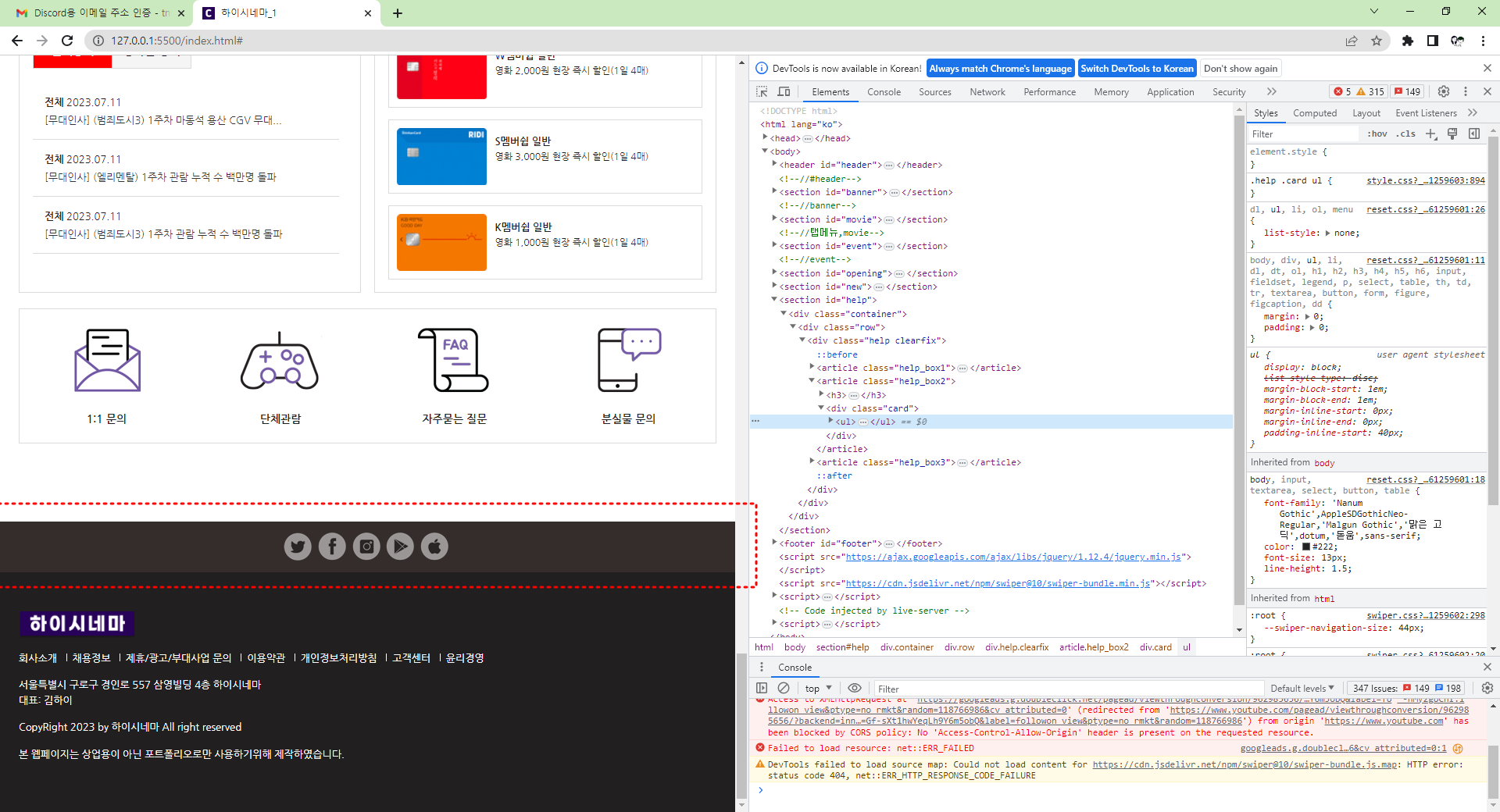
Task: Click Always match Chrome's language button
Action: pos(1000,69)
